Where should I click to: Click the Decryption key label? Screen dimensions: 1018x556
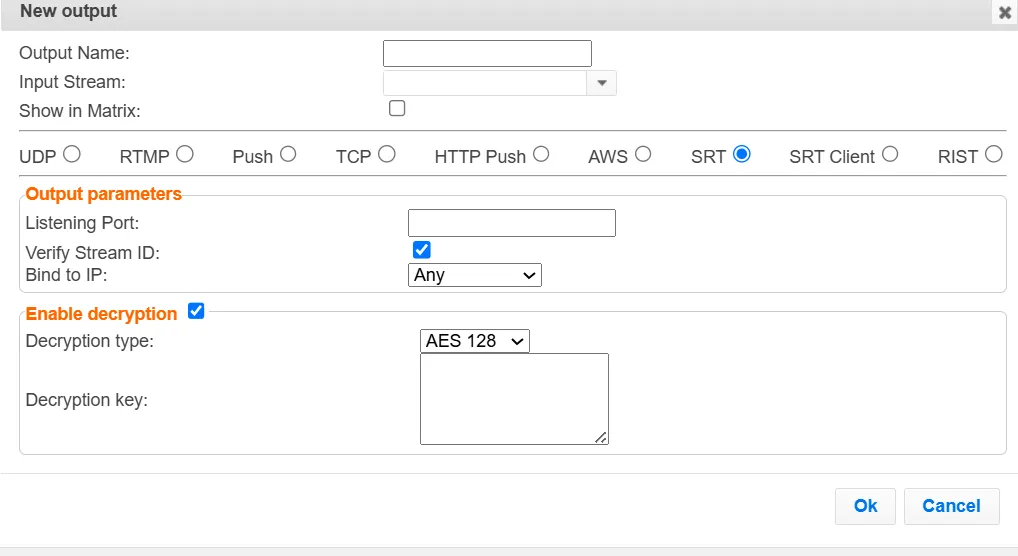(86, 400)
